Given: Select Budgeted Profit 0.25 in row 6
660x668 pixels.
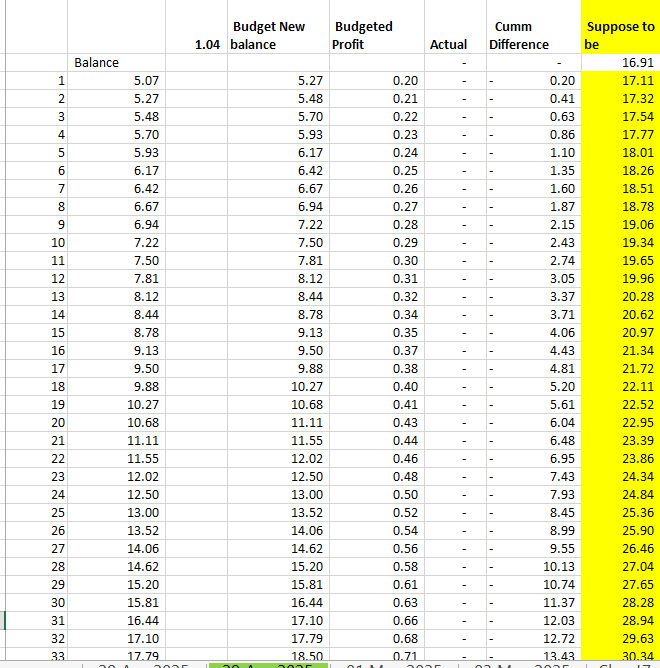Looking at the screenshot, I should [x=377, y=171].
